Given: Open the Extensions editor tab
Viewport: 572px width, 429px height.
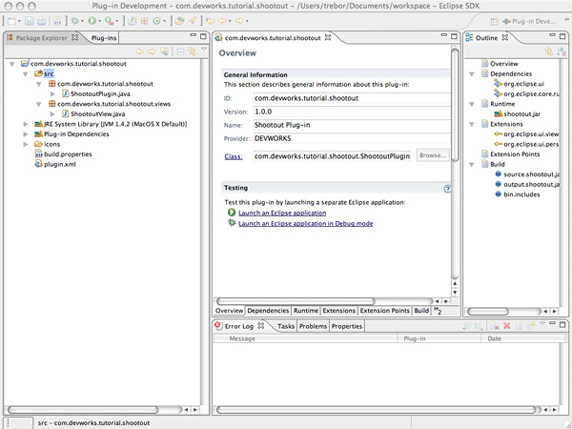Looking at the screenshot, I should (339, 311).
